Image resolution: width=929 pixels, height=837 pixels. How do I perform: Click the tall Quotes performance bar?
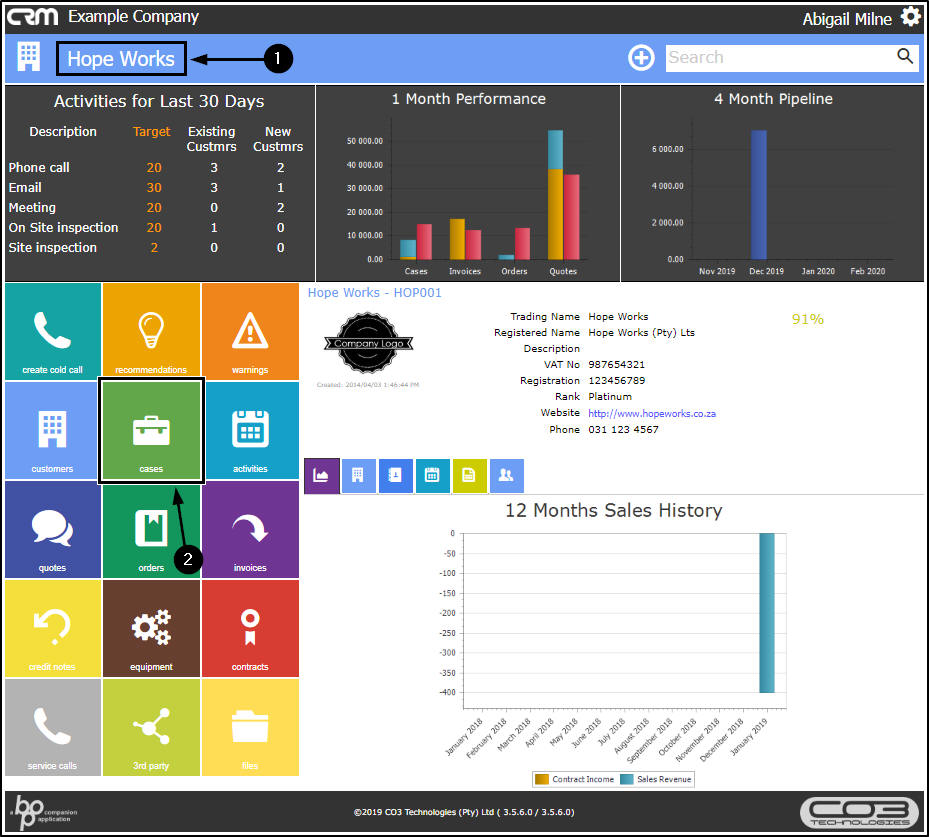555,195
